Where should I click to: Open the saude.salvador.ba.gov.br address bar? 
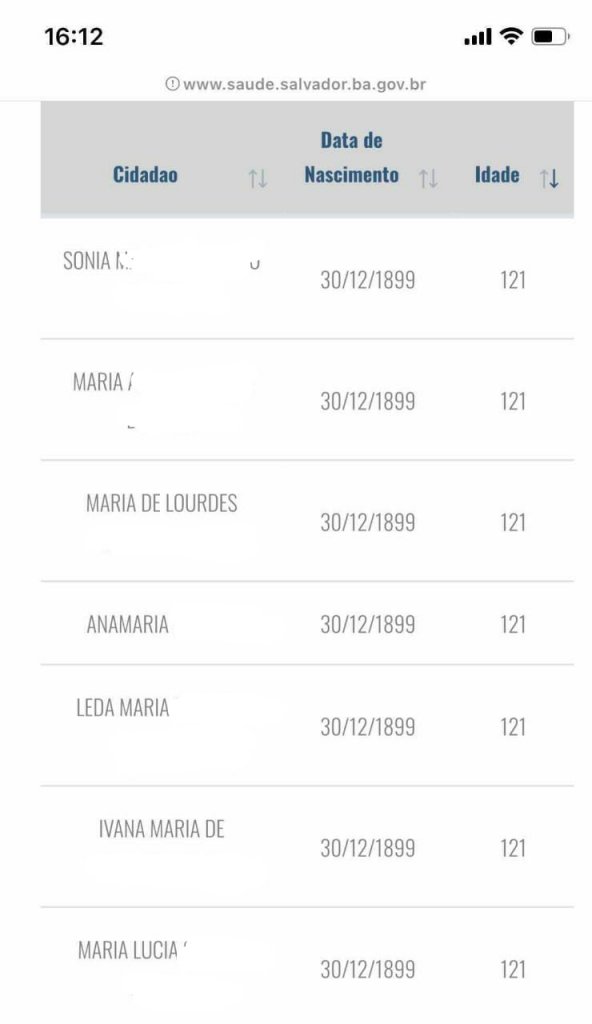pos(296,84)
